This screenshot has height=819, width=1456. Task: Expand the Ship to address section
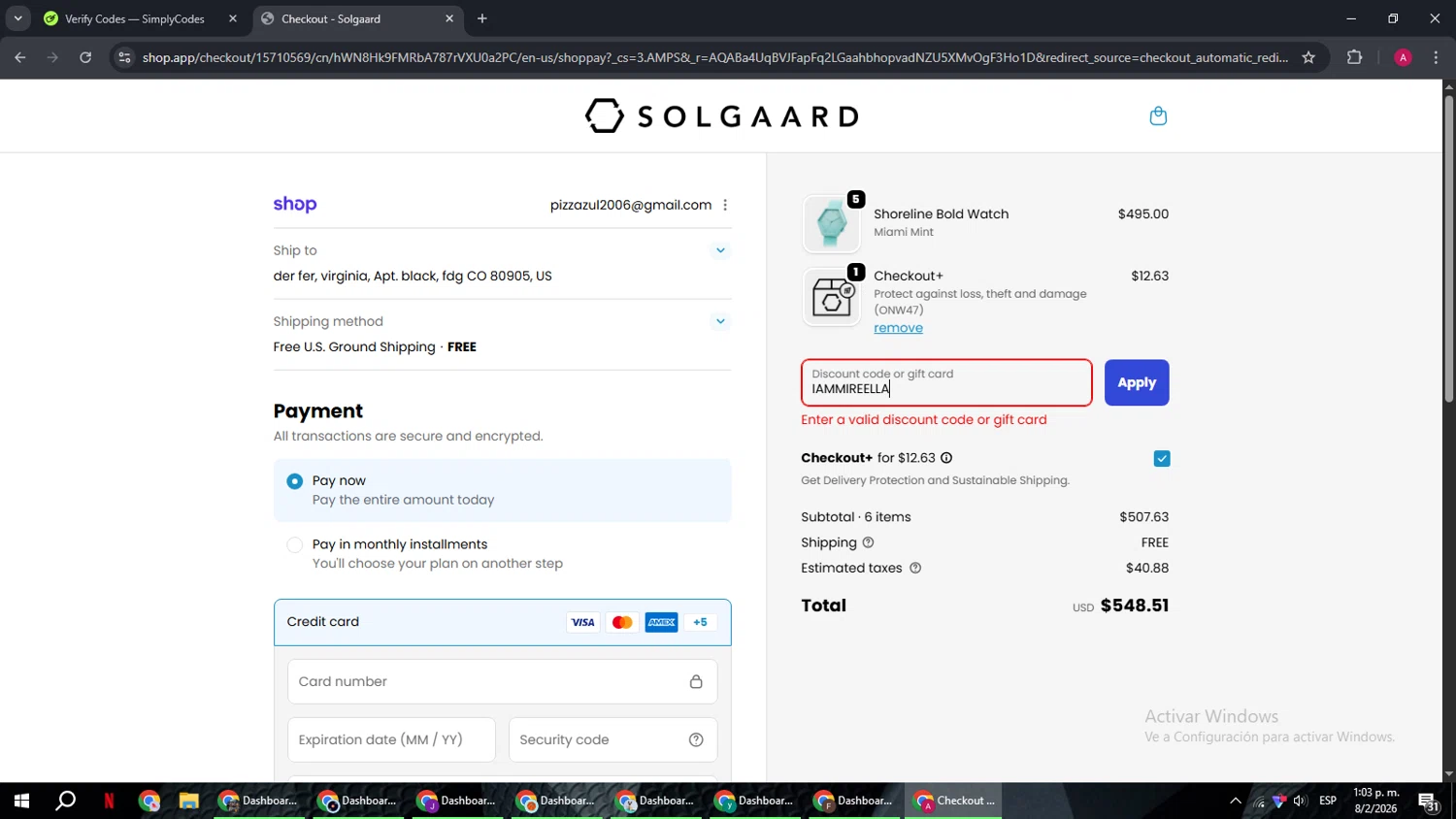[x=720, y=250]
